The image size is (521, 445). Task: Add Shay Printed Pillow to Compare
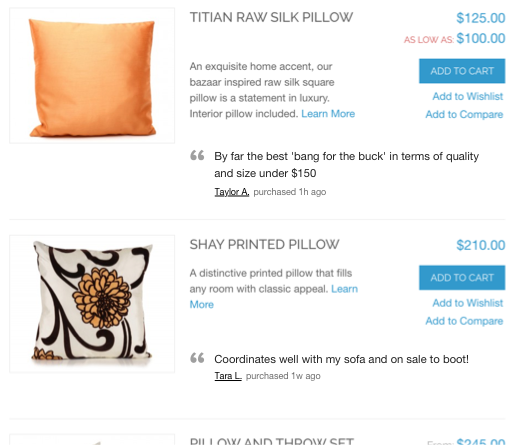pyautogui.click(x=464, y=321)
